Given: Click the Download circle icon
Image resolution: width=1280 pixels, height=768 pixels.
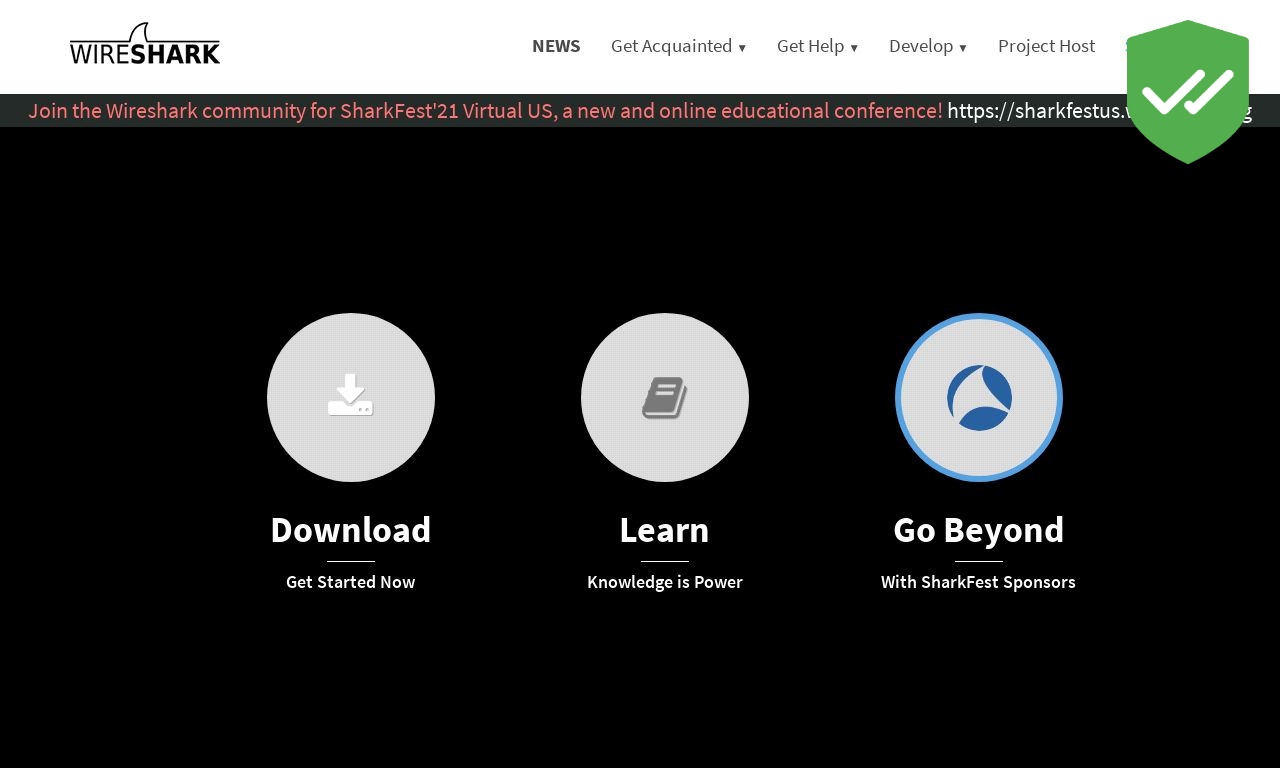Looking at the screenshot, I should [x=351, y=397].
